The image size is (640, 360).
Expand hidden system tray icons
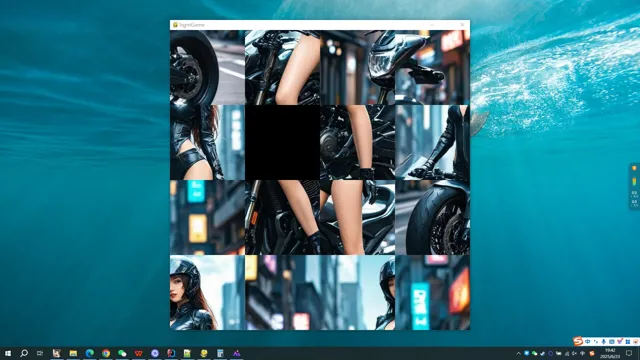tap(519, 353)
